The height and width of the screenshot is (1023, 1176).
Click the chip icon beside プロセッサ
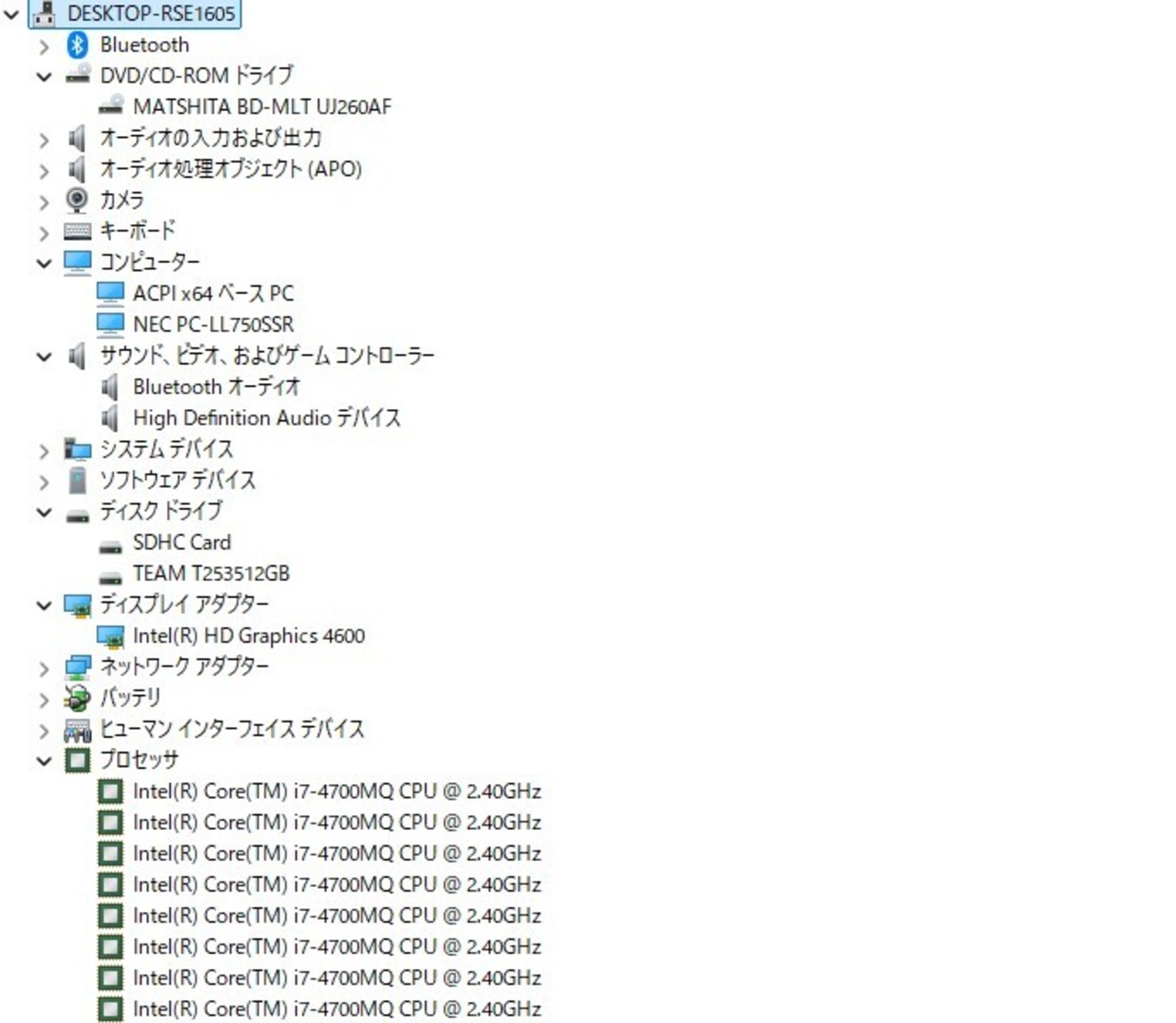pyautogui.click(x=78, y=760)
